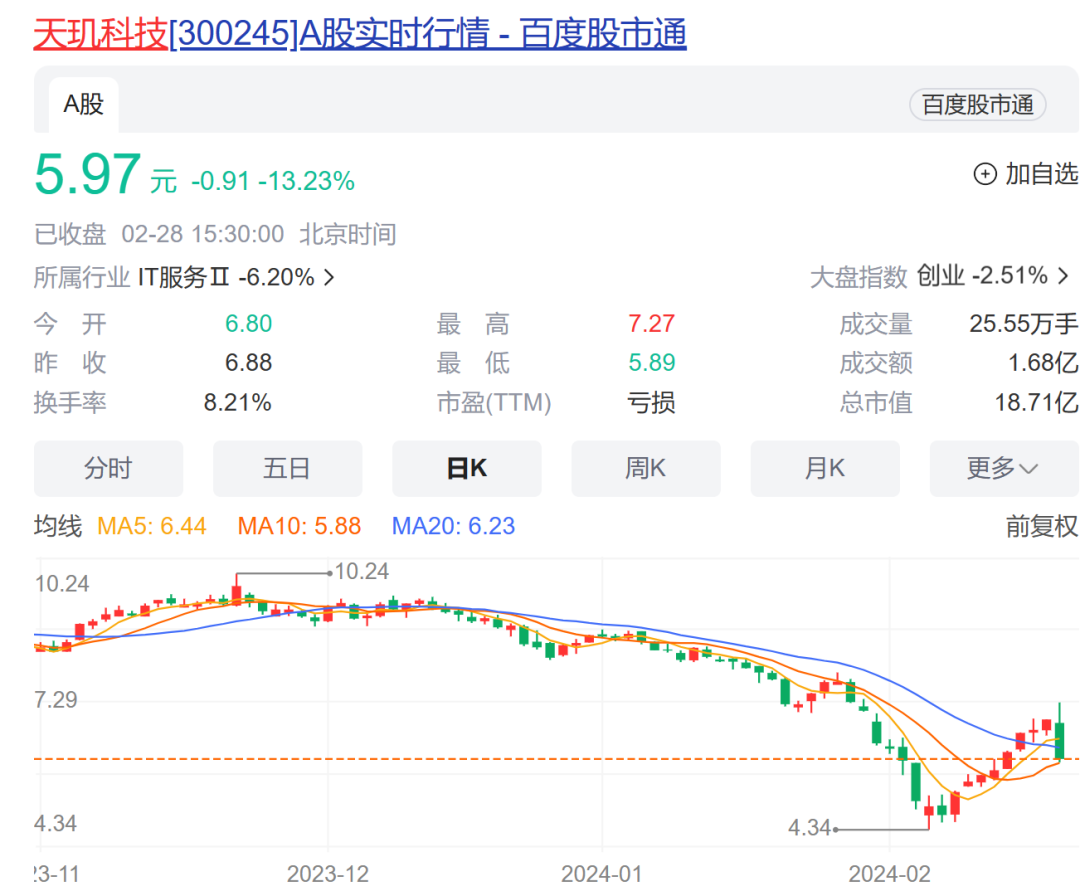Image resolution: width=1080 pixels, height=891 pixels.
Task: Click the 均线 label
Action: point(58,527)
